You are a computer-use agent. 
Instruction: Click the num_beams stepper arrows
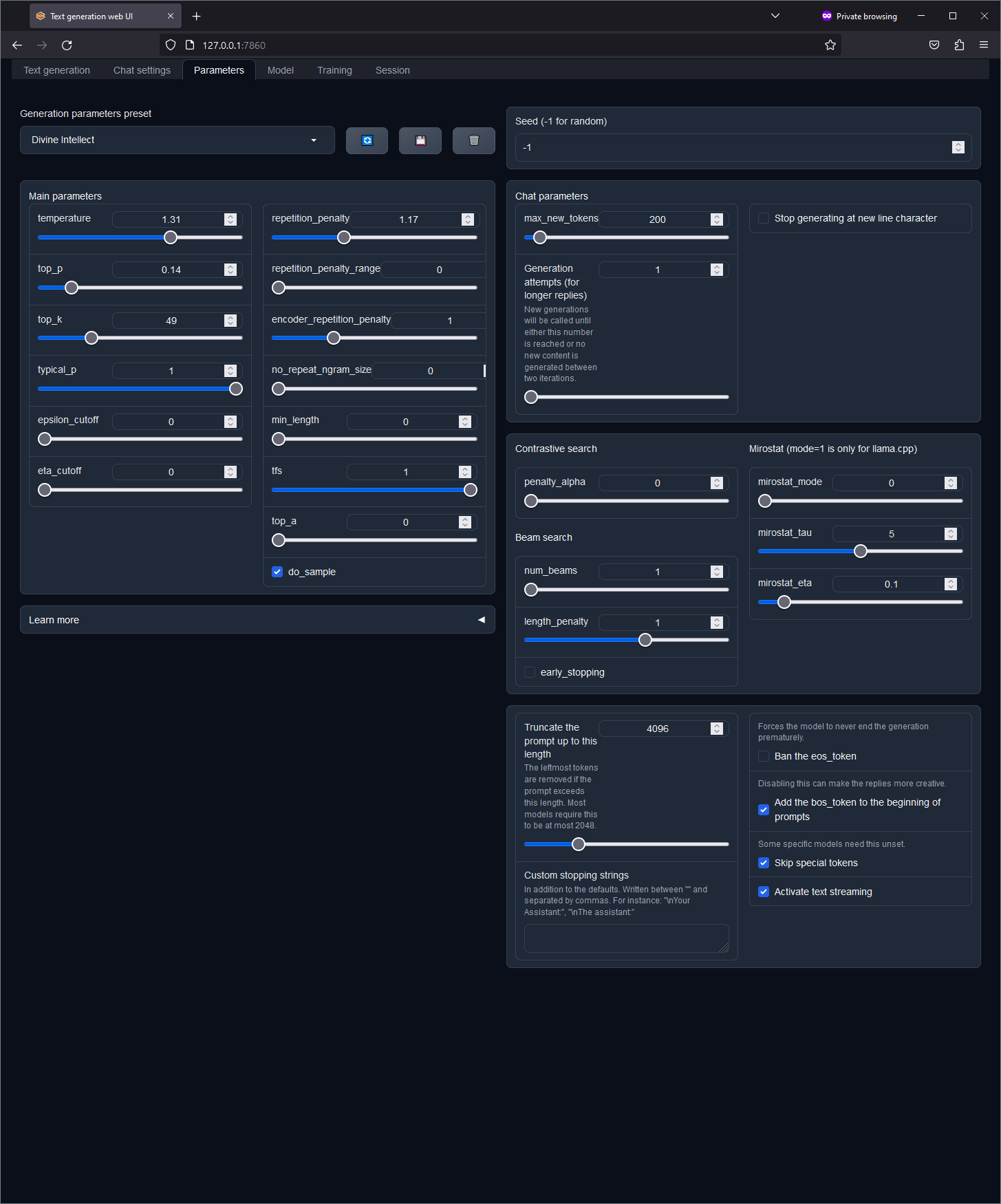tap(717, 572)
